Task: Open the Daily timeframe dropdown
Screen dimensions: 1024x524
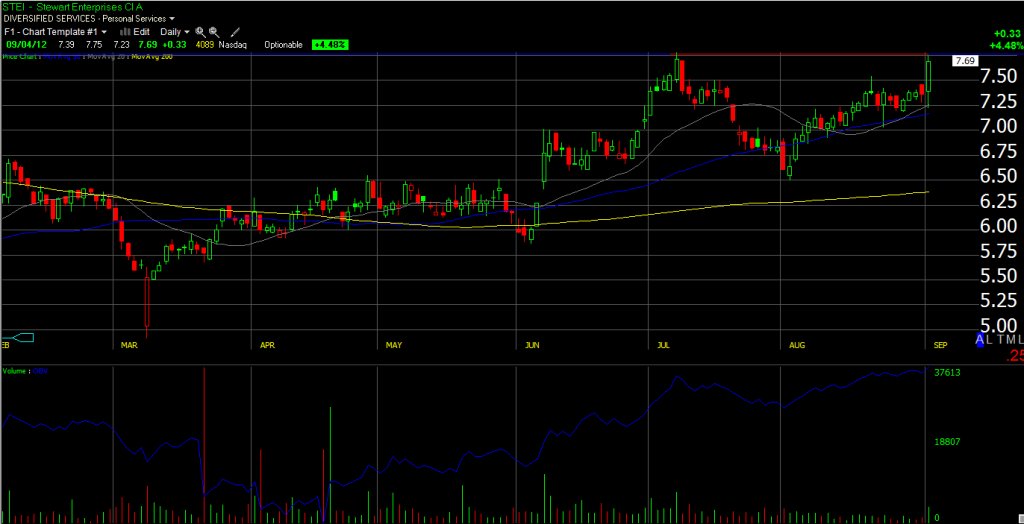Action: pyautogui.click(x=187, y=31)
